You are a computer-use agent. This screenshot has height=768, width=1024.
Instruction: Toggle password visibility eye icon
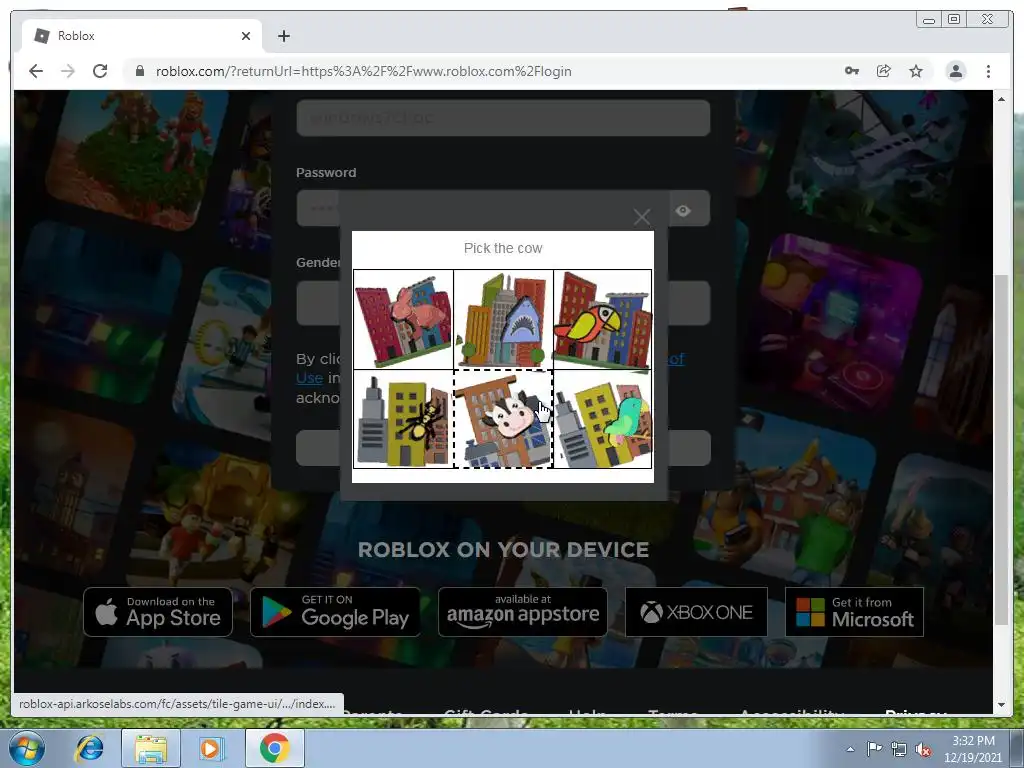pyautogui.click(x=683, y=210)
